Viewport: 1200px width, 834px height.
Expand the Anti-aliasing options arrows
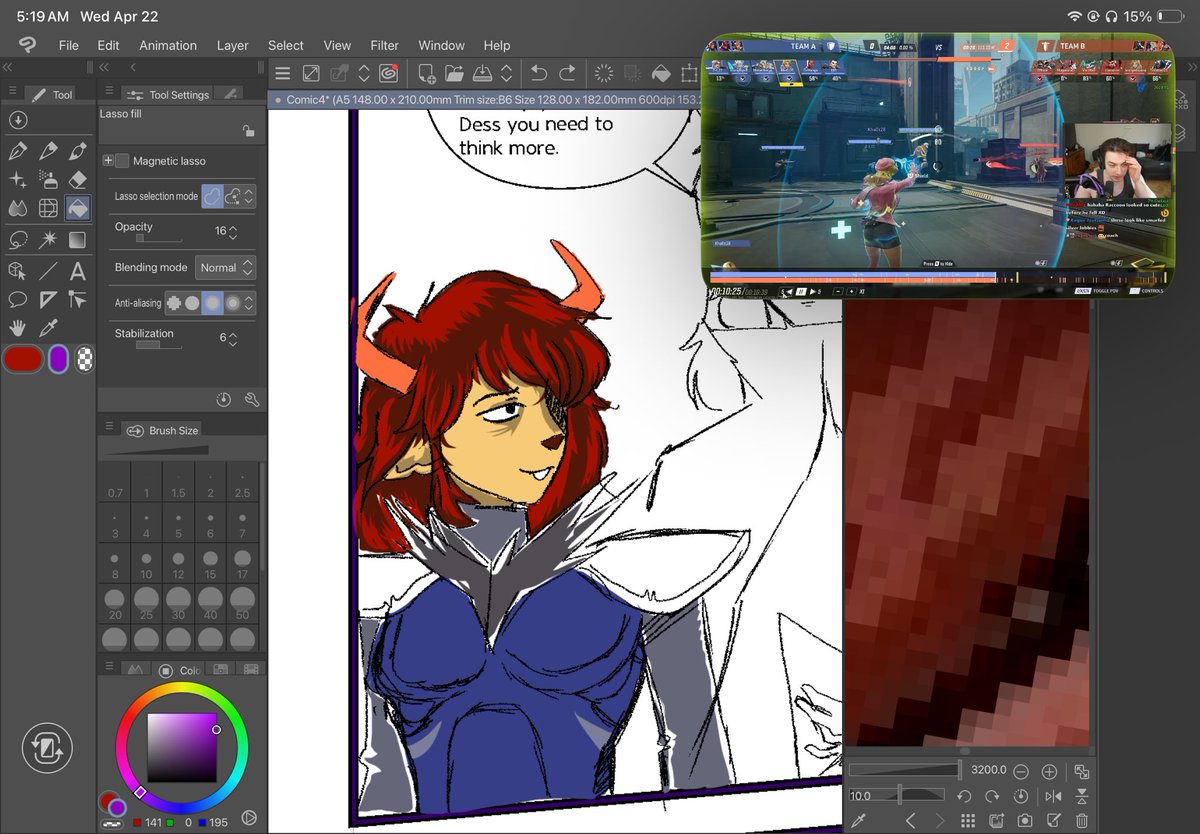249,302
